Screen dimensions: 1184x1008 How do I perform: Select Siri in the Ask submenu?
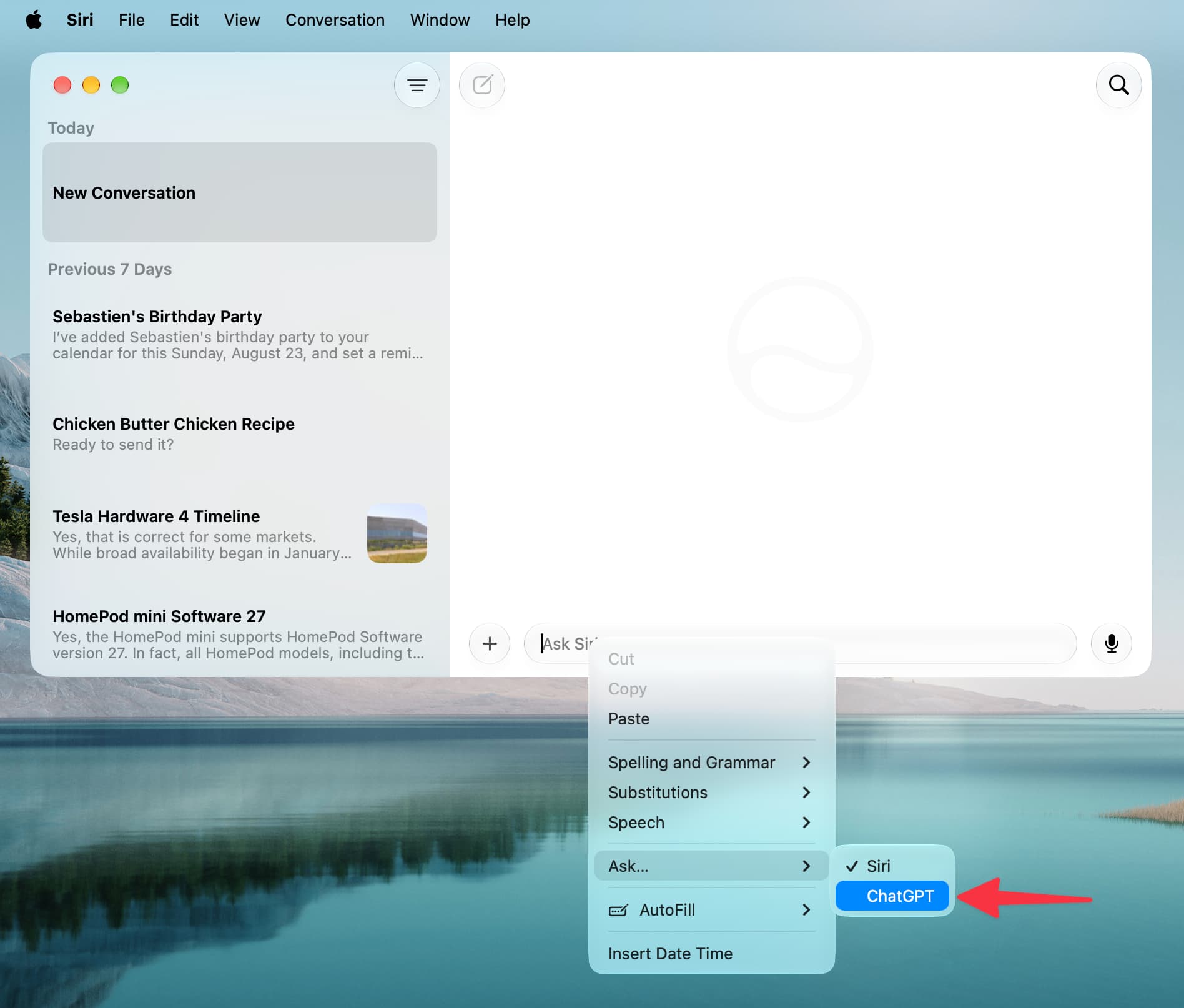click(x=892, y=866)
